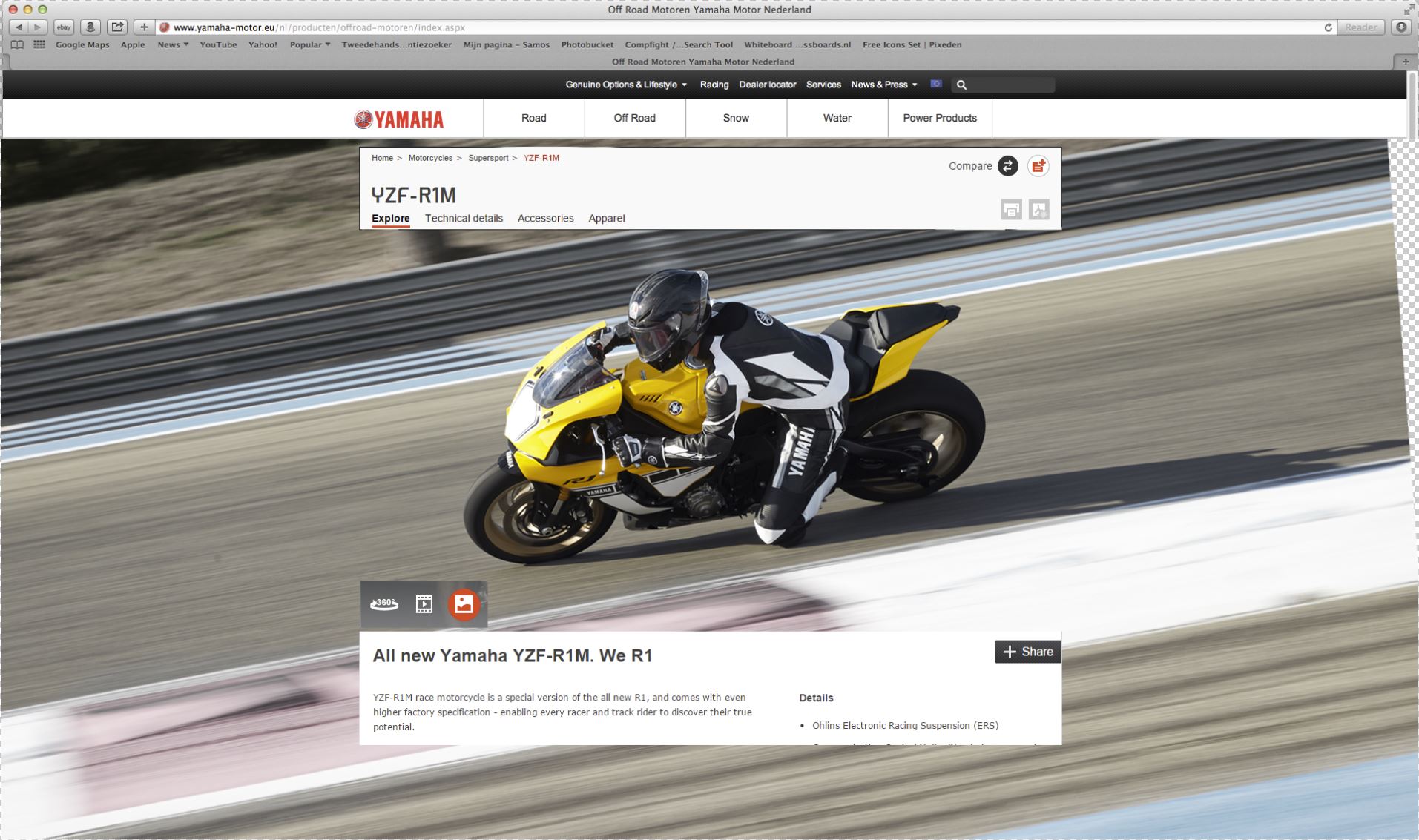This screenshot has width=1419, height=840.
Task: Click the red add-to-list icon beside Compare
Action: coord(1038,166)
